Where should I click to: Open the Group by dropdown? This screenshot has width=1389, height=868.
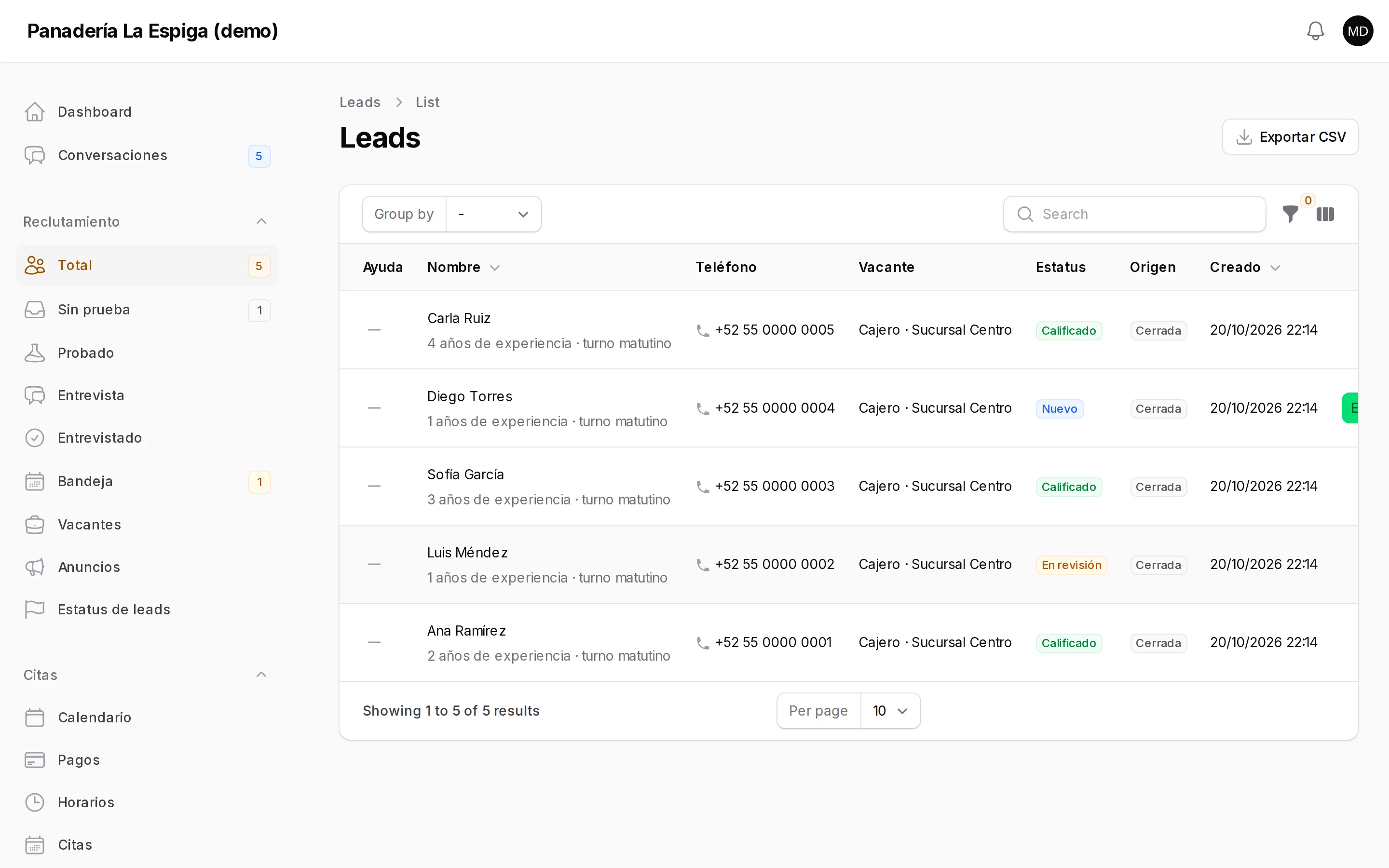coord(493,214)
